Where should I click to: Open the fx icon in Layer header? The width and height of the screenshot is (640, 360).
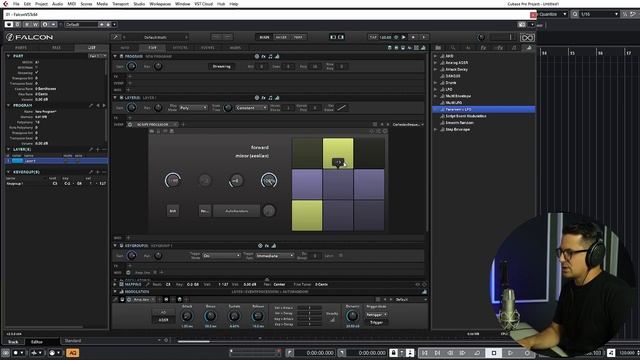[x=264, y=98]
